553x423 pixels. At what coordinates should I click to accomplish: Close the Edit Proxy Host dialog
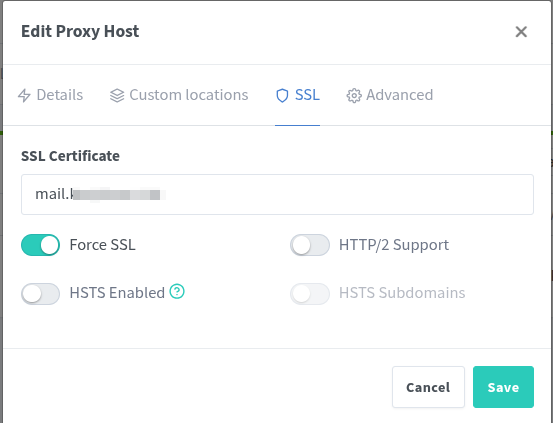pyautogui.click(x=521, y=32)
